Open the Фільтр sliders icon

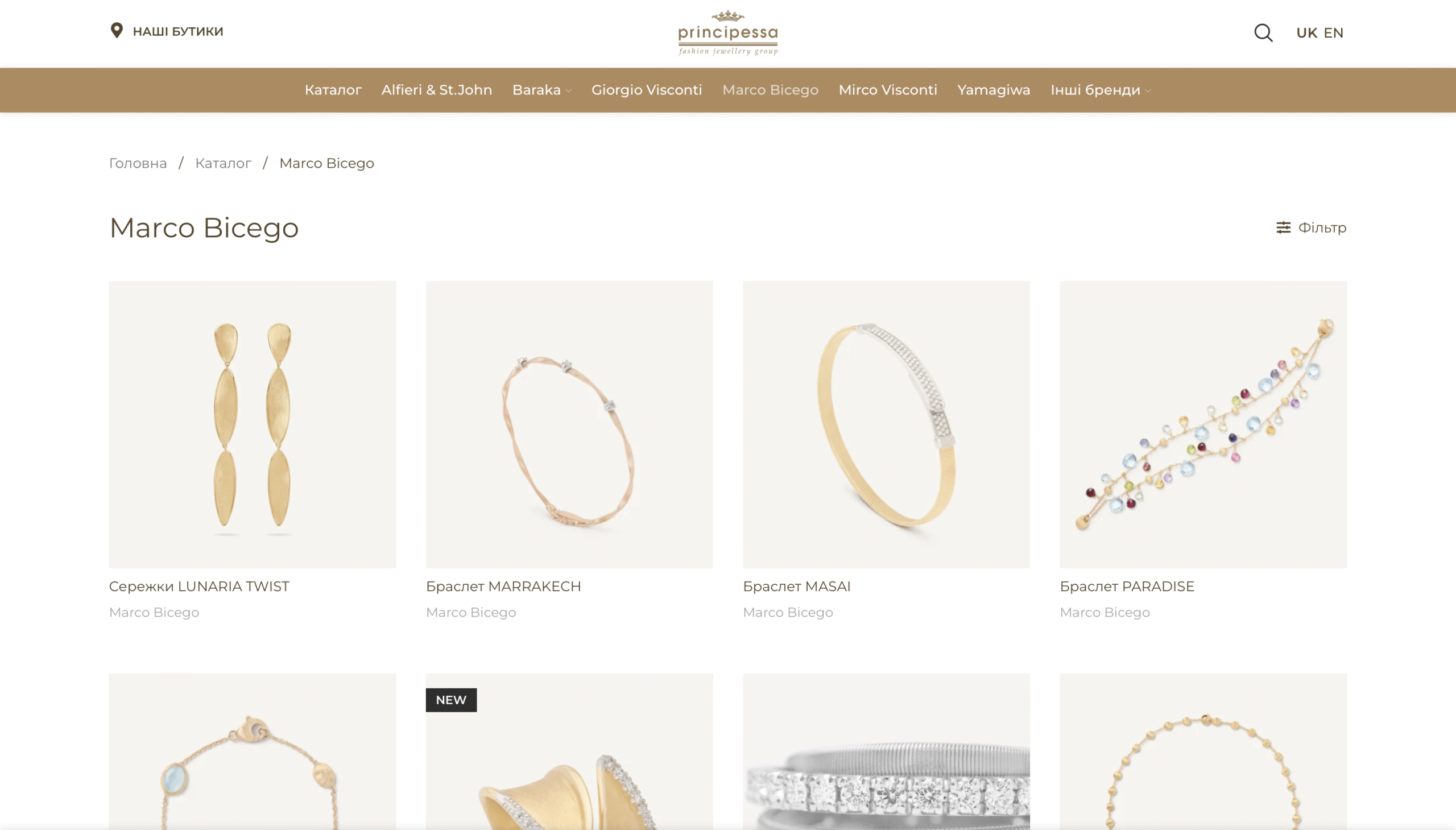[x=1283, y=228]
